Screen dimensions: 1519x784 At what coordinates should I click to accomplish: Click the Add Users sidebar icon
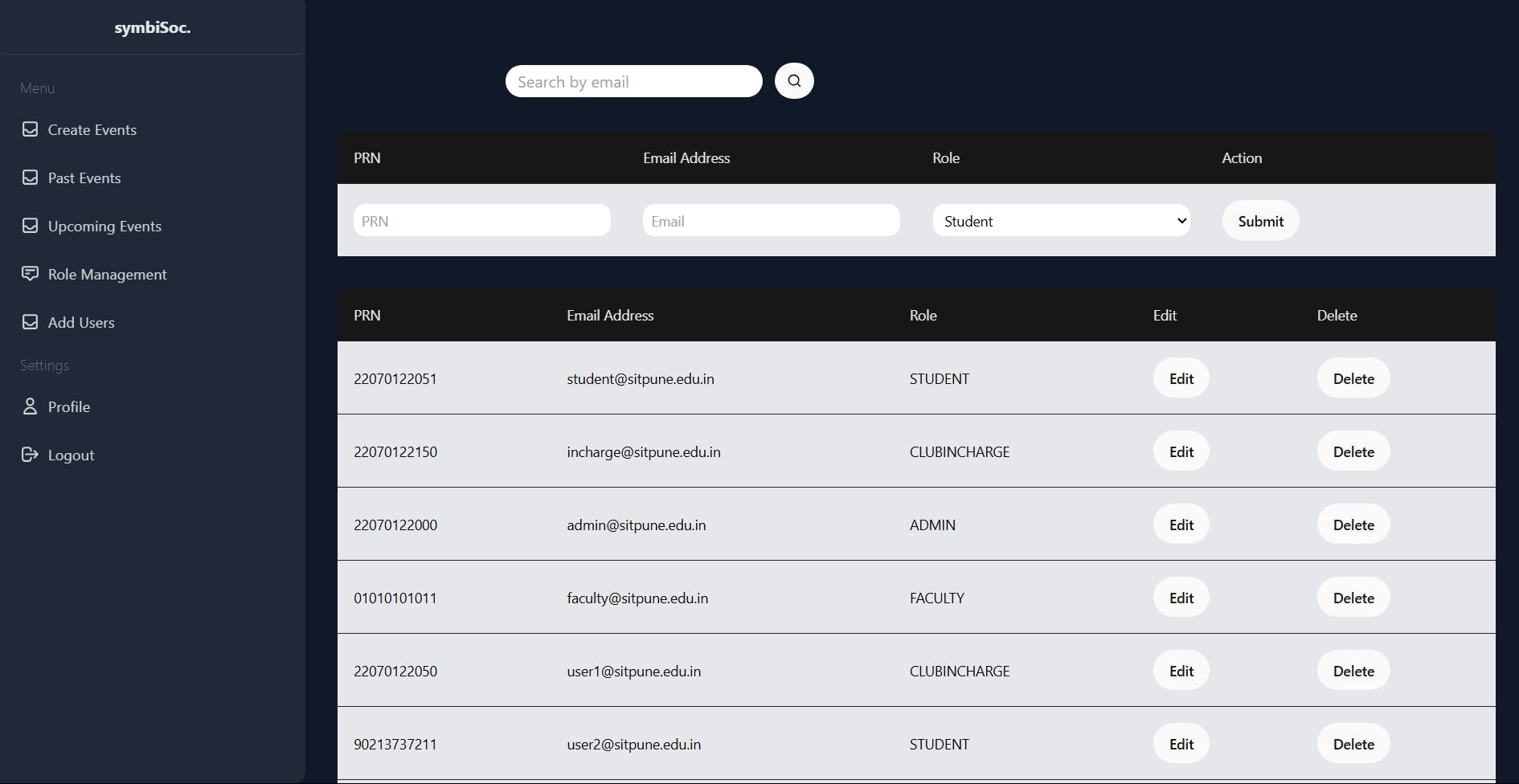pos(30,322)
